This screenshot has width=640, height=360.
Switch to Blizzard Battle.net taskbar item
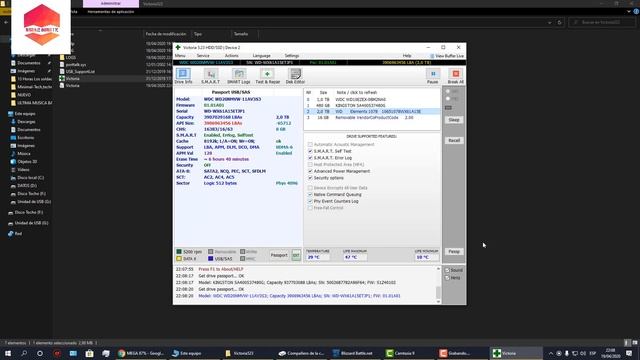pyautogui.click(x=356, y=353)
